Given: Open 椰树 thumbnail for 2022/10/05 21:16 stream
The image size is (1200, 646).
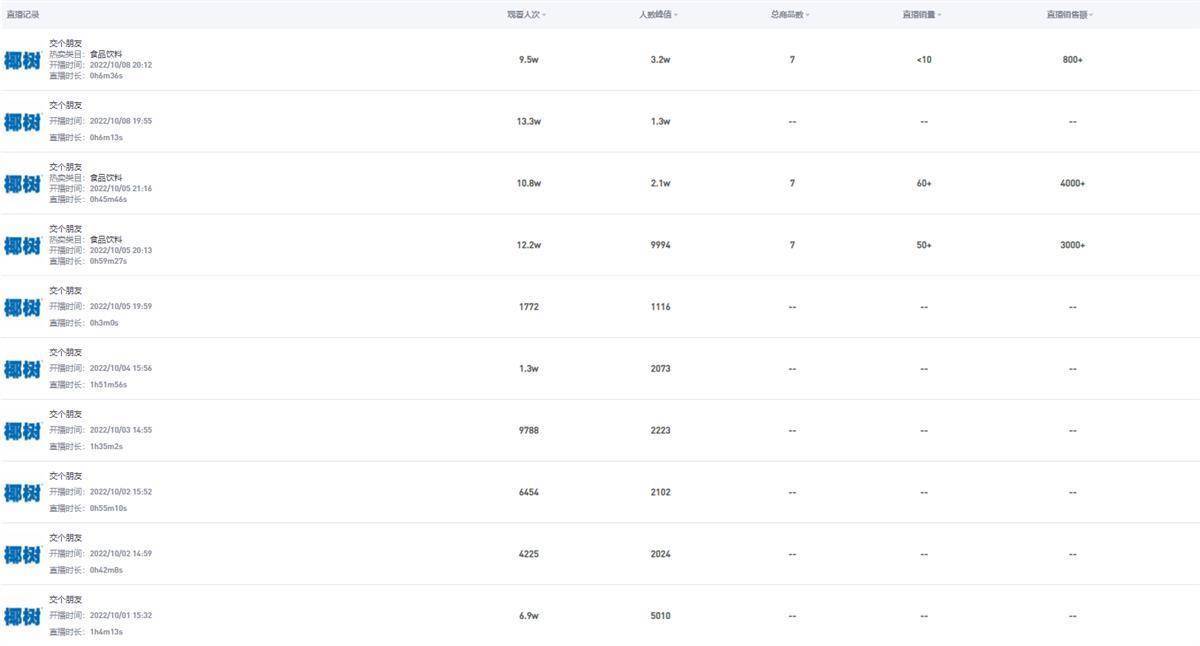Looking at the screenshot, I should pyautogui.click(x=22, y=184).
